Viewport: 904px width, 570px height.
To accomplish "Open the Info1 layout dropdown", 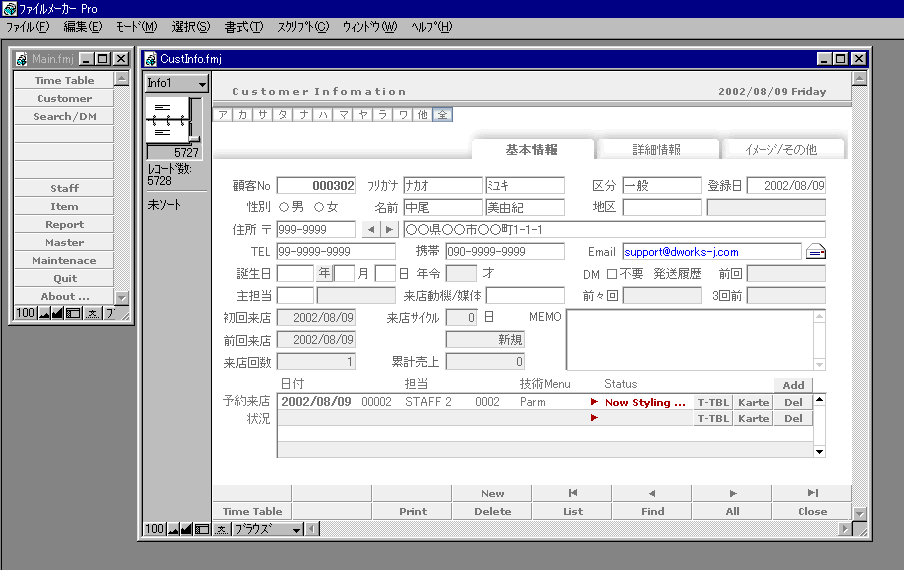I will 176,84.
